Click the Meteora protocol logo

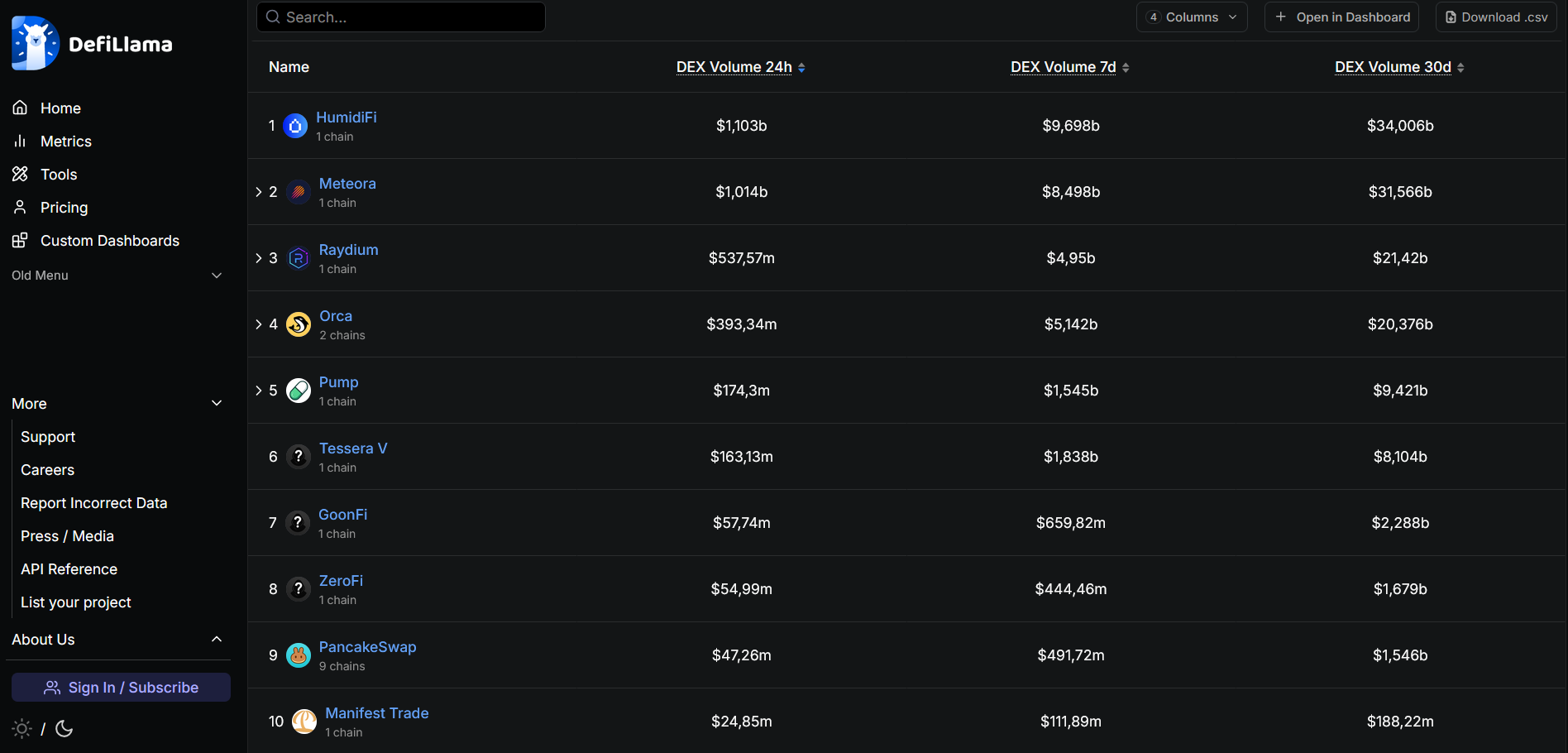(x=298, y=192)
